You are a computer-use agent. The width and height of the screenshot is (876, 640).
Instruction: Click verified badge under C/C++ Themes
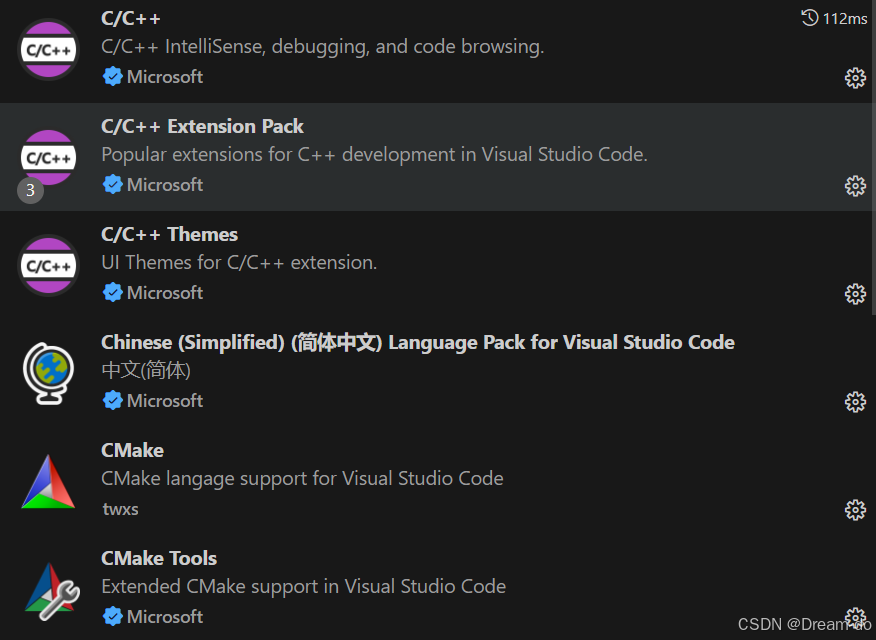113,292
